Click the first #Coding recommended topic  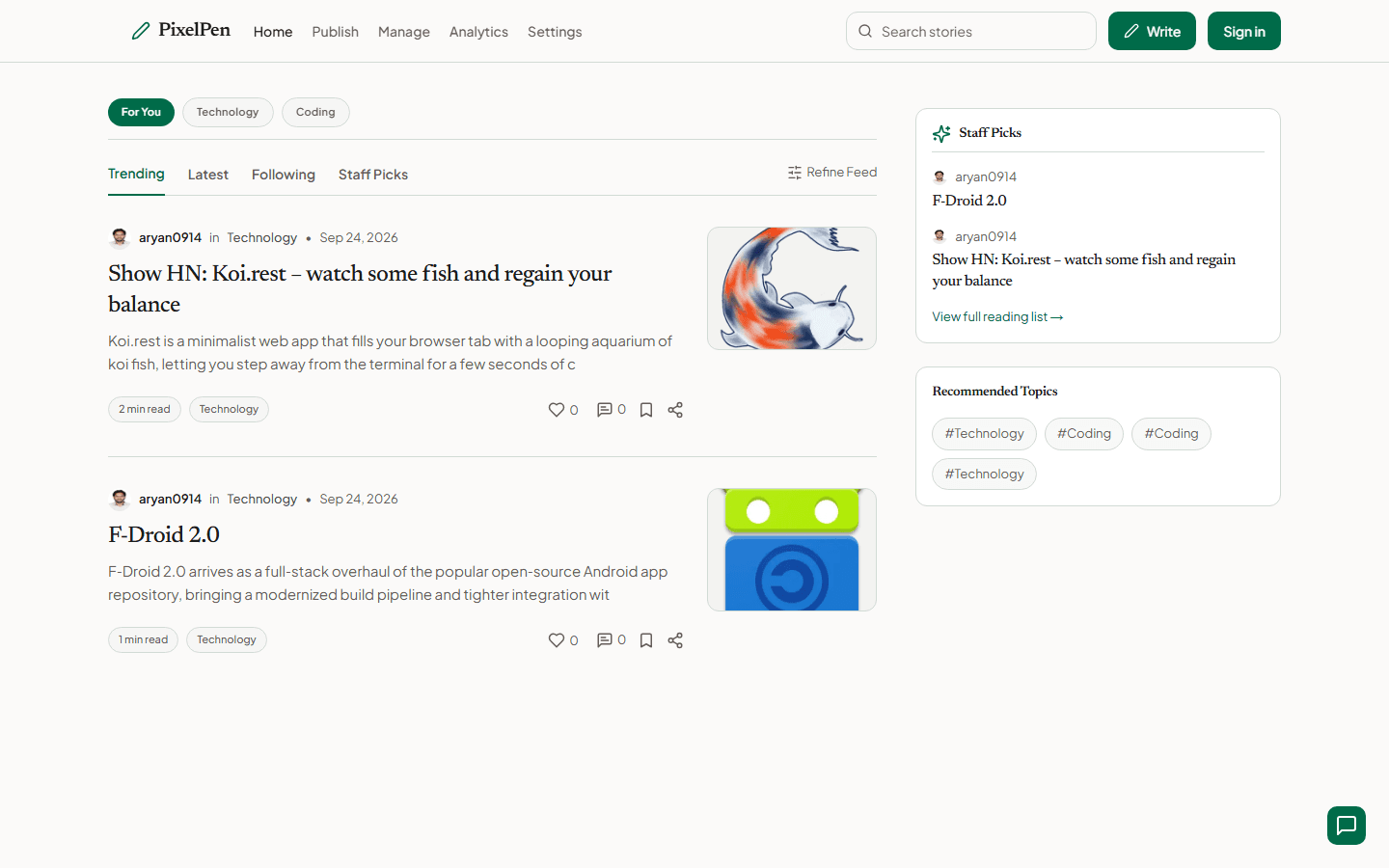[1084, 434]
